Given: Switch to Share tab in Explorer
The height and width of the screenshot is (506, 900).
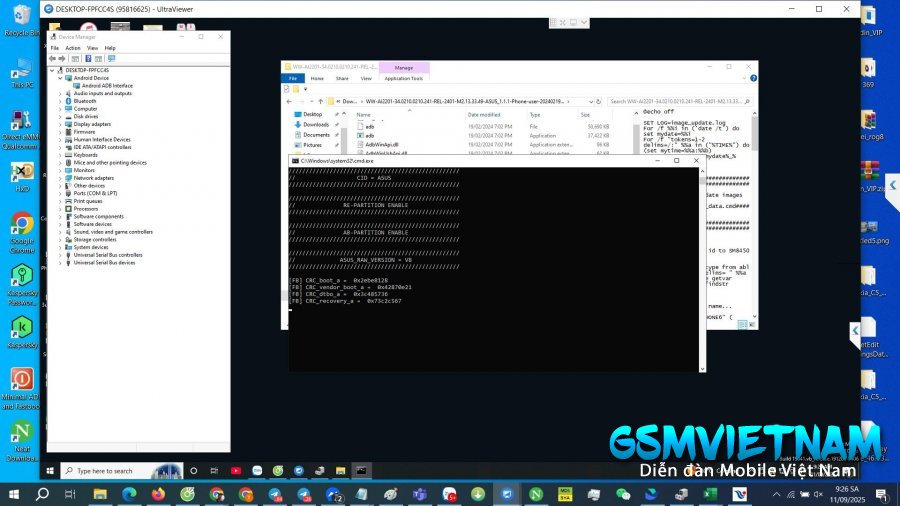Looking at the screenshot, I should (342, 79).
